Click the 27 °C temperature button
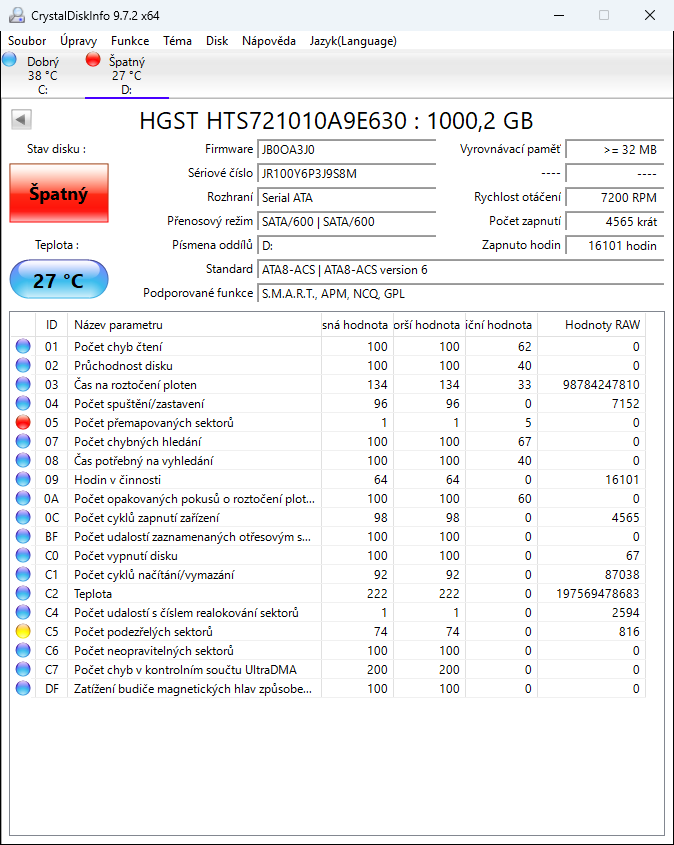The height and width of the screenshot is (845, 674). point(59,280)
